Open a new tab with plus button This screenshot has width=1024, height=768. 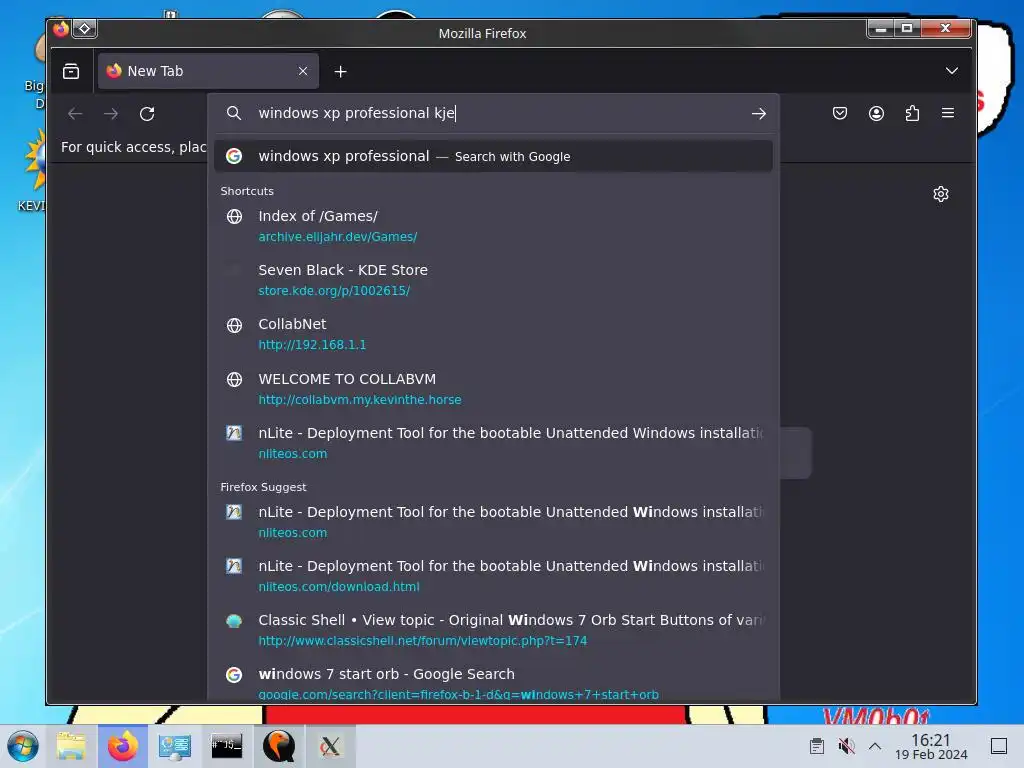(340, 71)
